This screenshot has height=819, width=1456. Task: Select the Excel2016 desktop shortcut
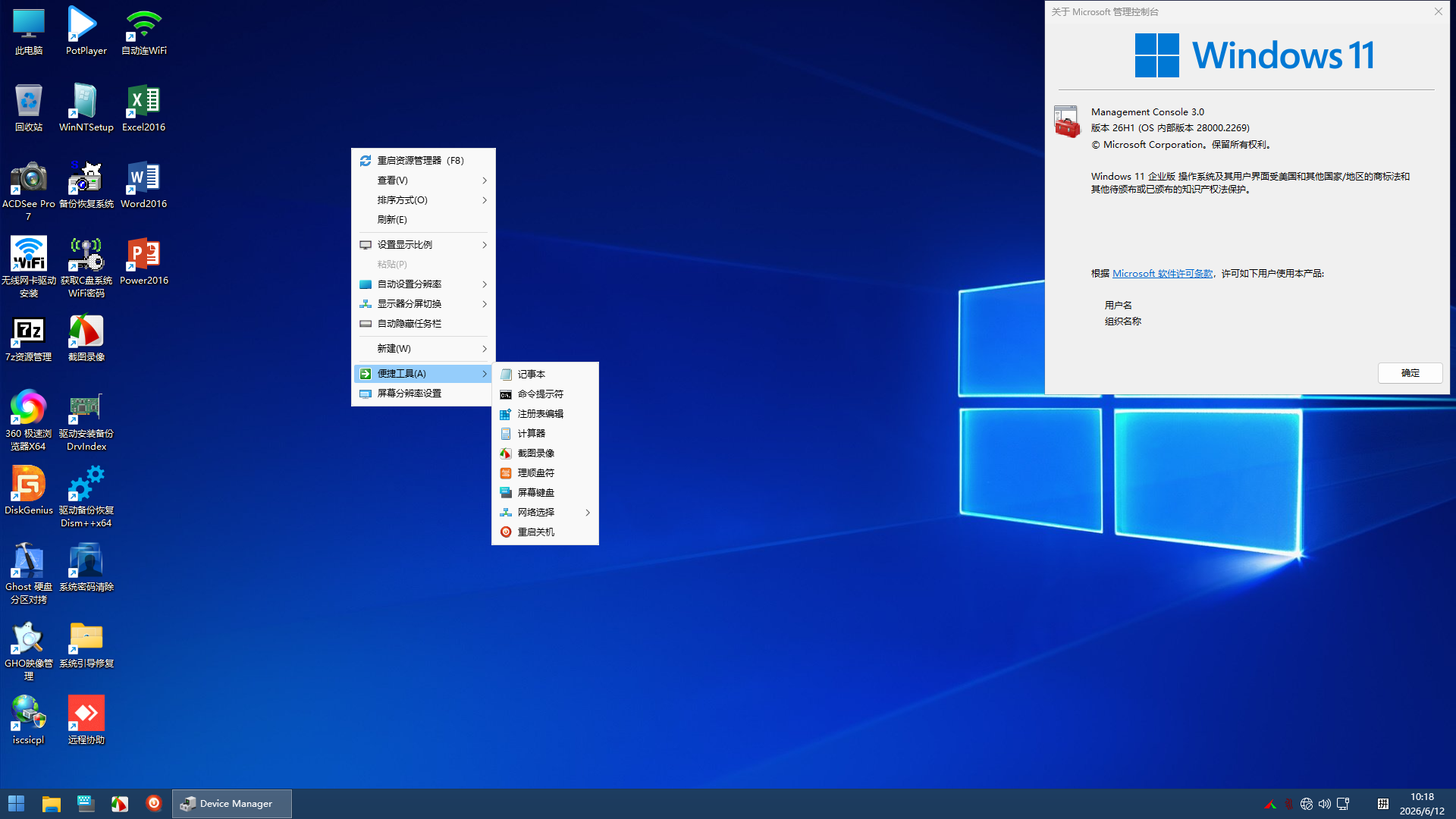[143, 108]
